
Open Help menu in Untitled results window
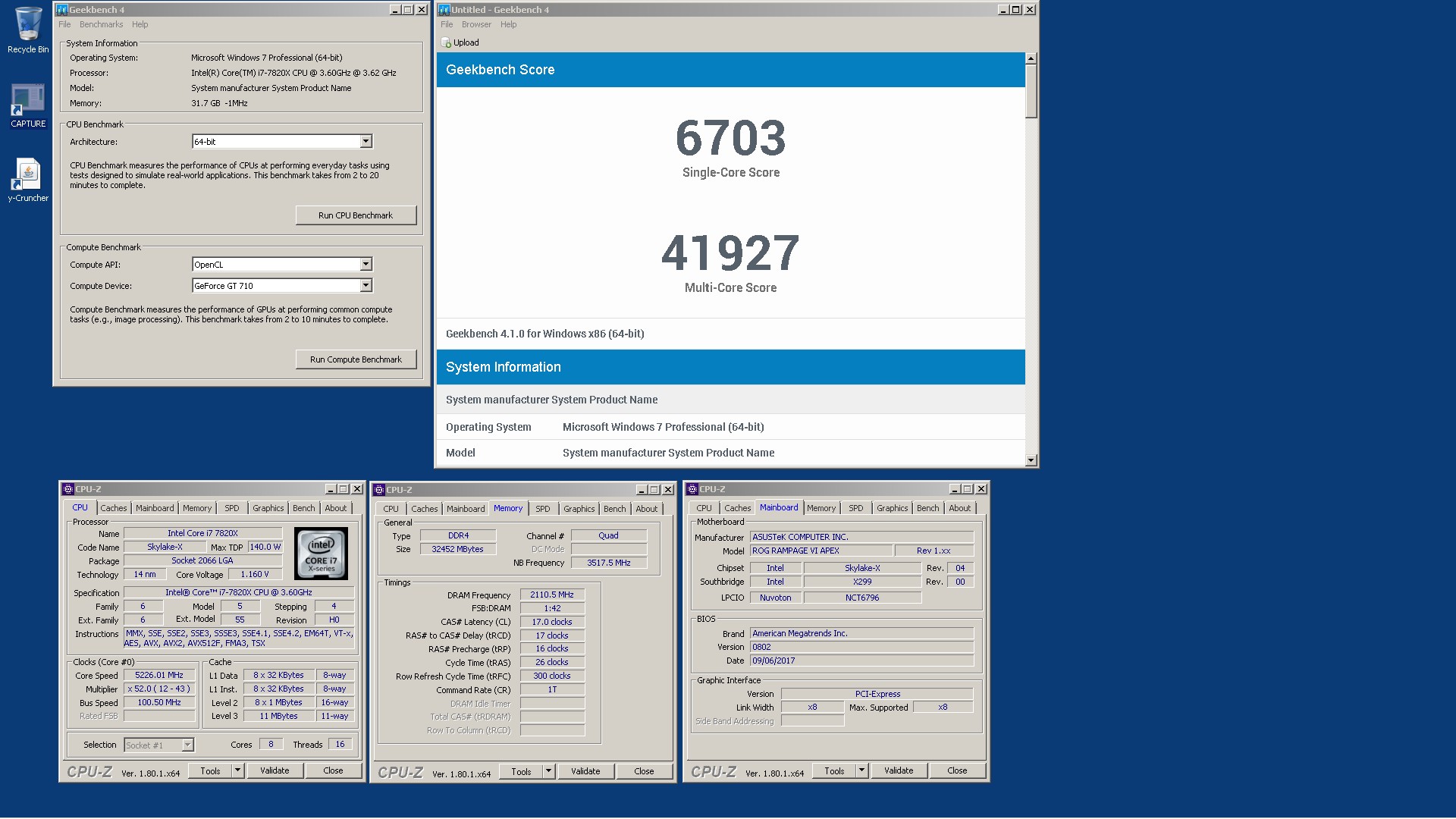(508, 24)
